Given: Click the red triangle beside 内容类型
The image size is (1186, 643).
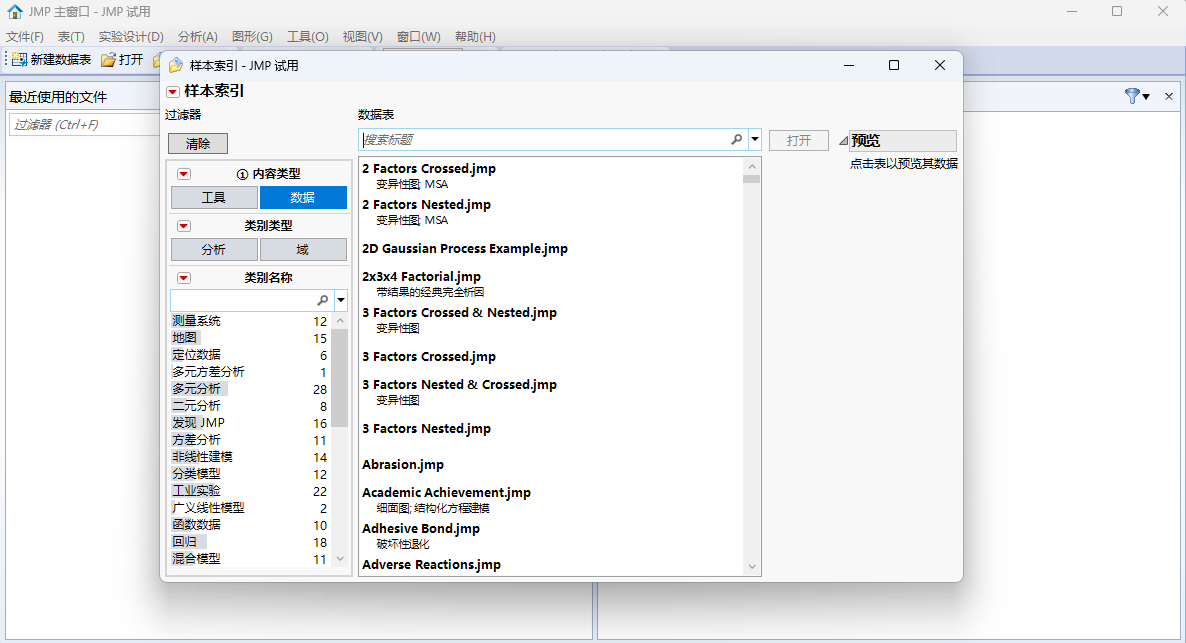Looking at the screenshot, I should [183, 174].
